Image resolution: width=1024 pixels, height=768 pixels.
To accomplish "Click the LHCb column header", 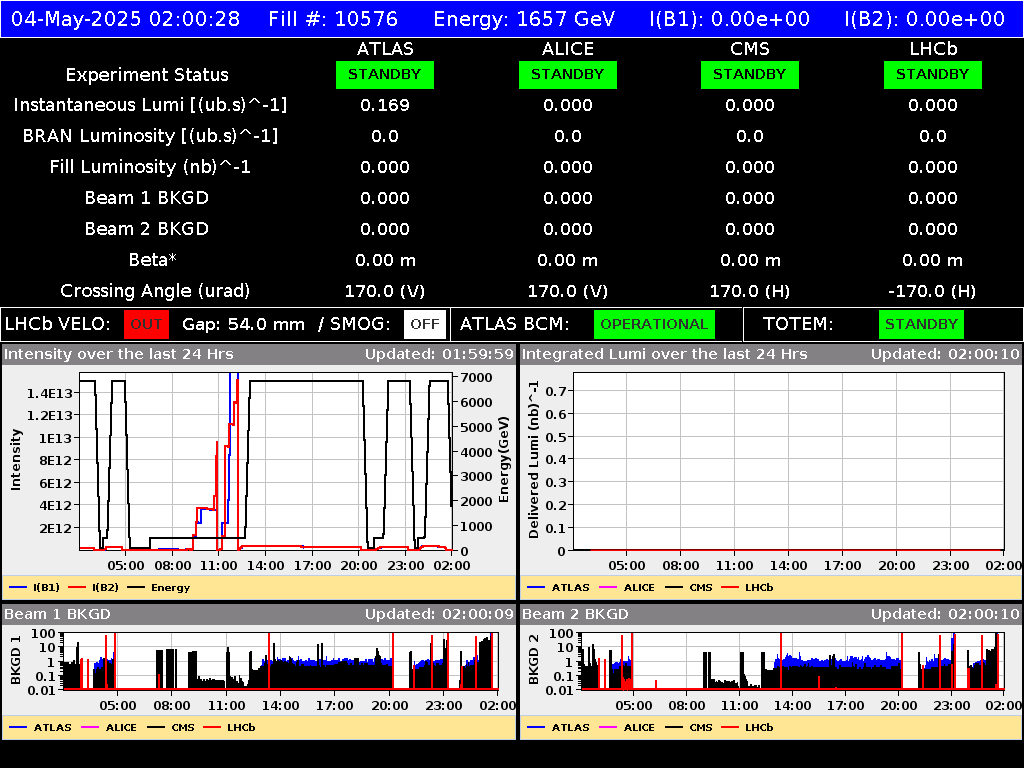I will [x=933, y=49].
